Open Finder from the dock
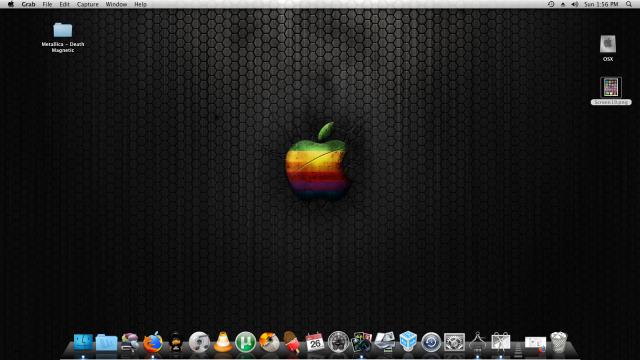Screen dimensions: 640x360 [x=83, y=342]
